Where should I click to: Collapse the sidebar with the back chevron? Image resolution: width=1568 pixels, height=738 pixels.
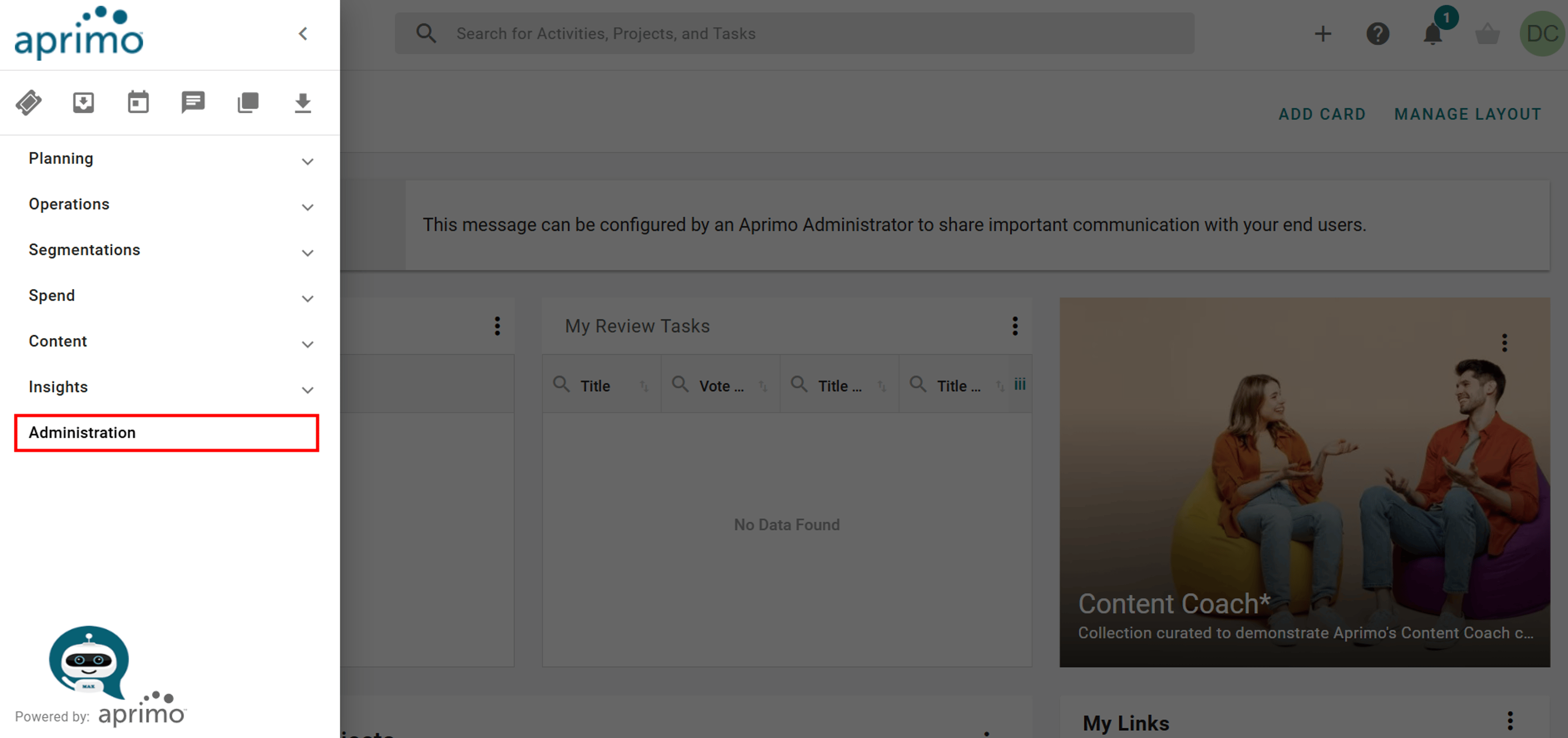303,34
